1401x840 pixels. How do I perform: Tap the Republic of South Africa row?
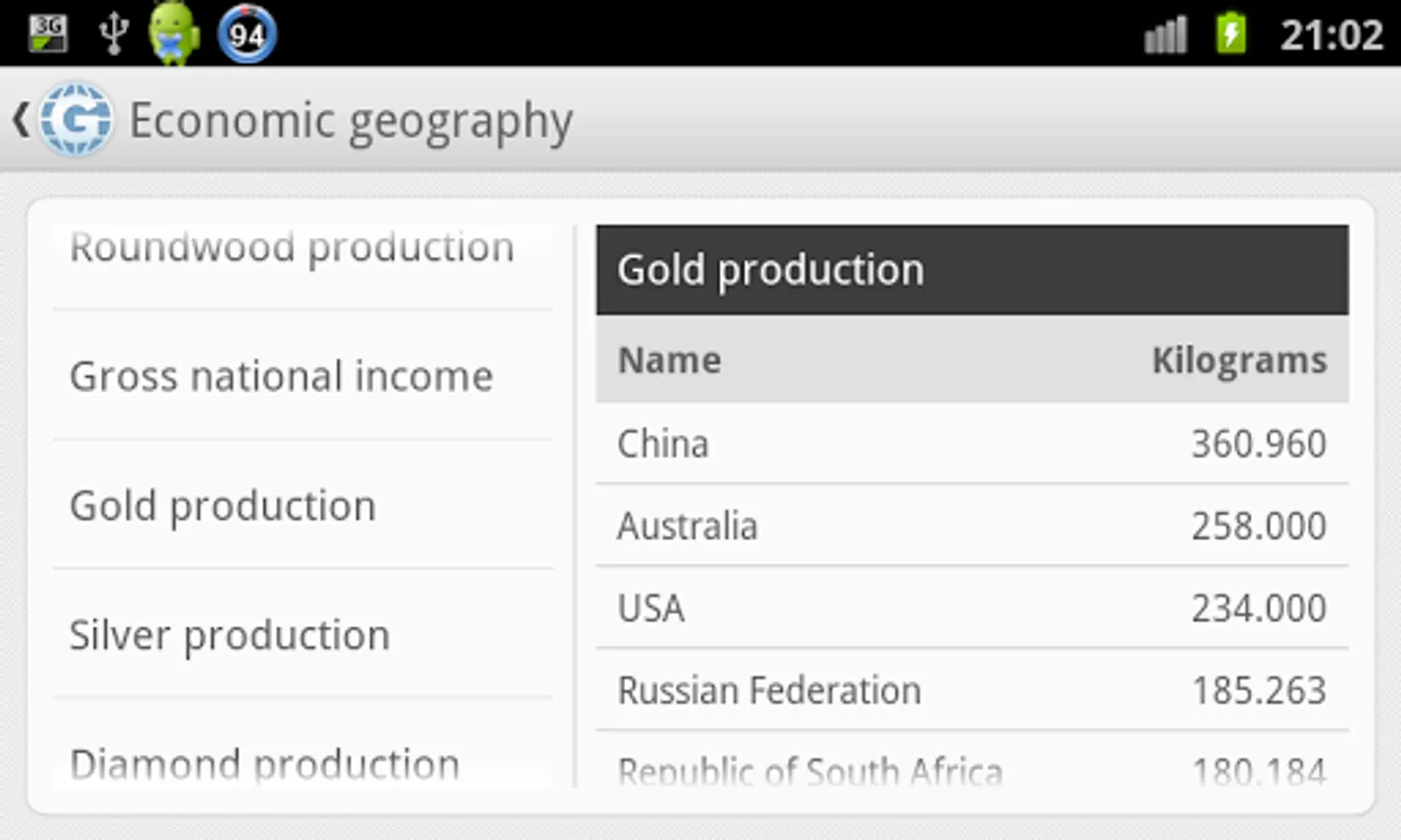[972, 770]
